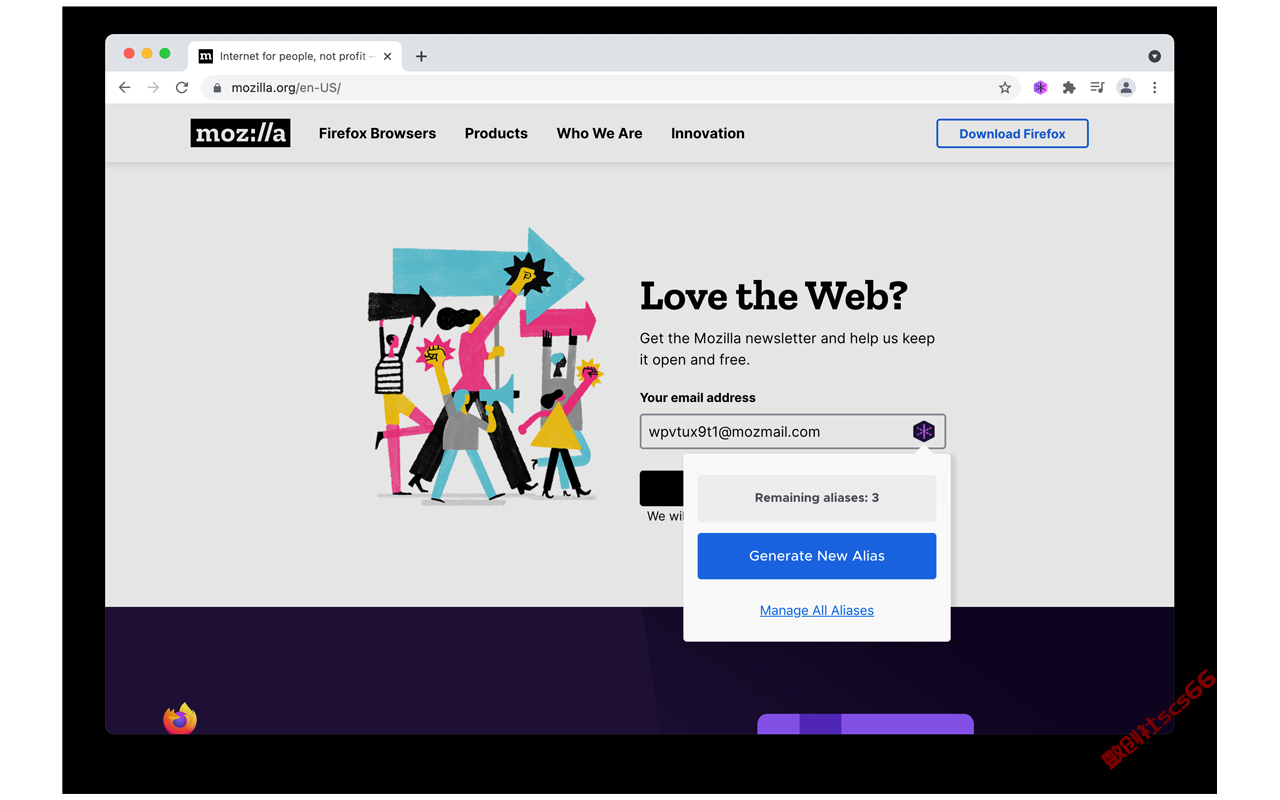1280x800 pixels.
Task: Click the protest marchers illustration
Action: pyautogui.click(x=485, y=365)
